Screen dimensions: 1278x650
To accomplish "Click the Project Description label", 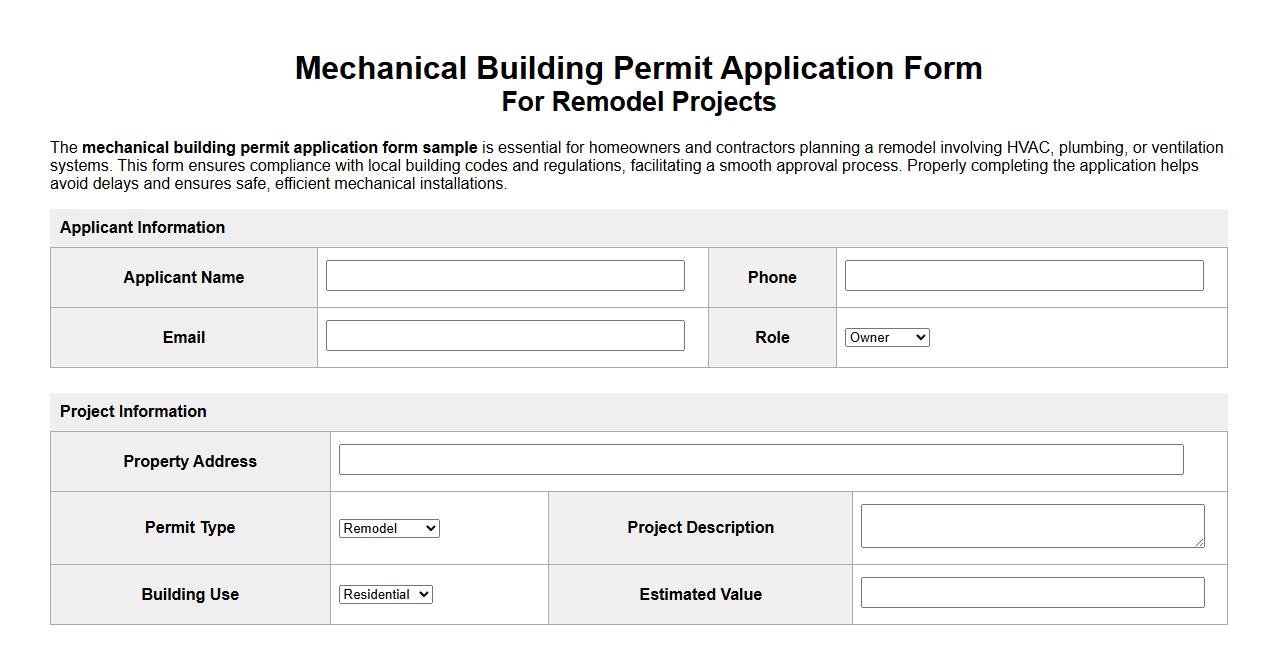I will pyautogui.click(x=699, y=527).
